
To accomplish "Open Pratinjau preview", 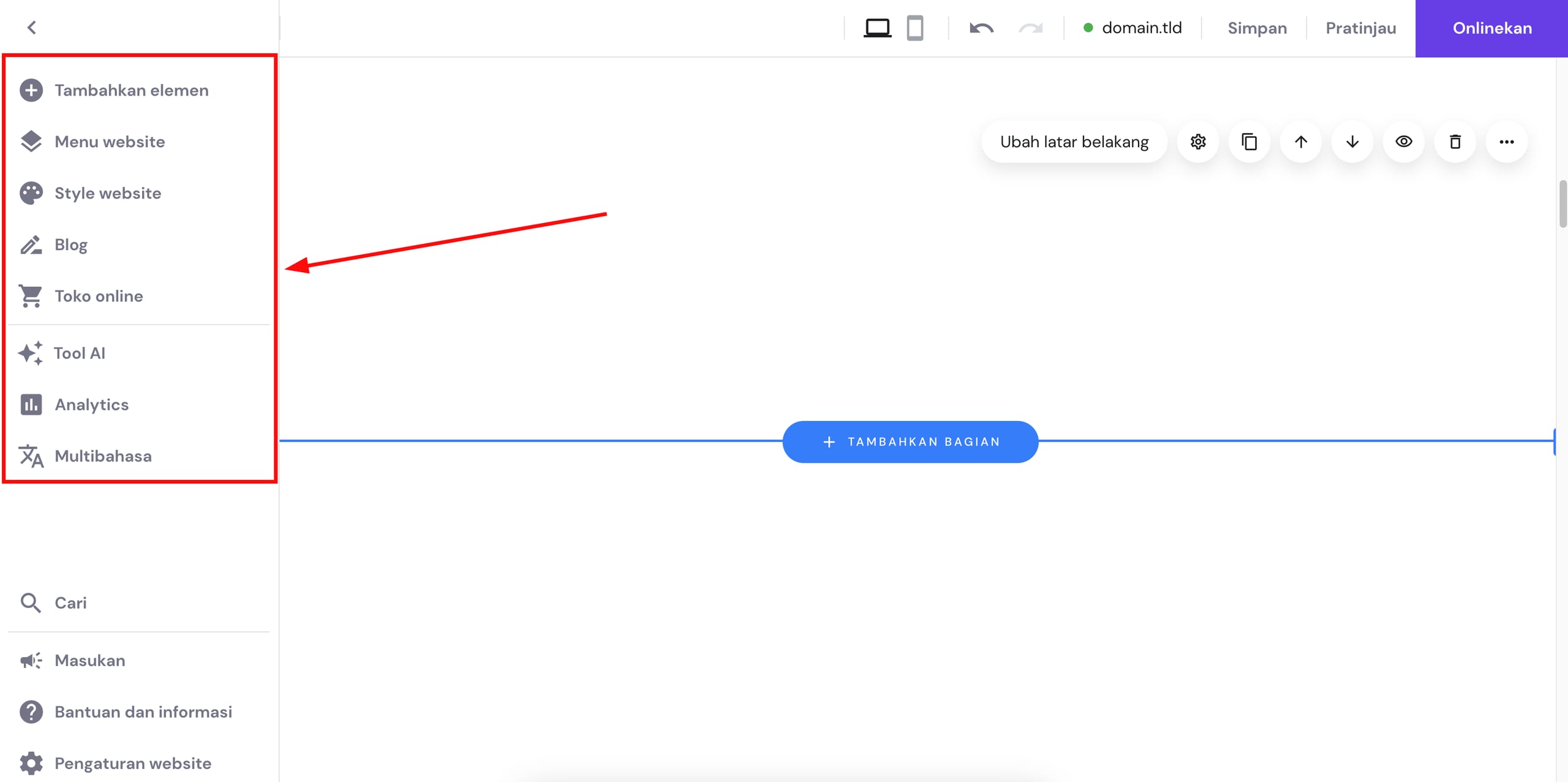I will click(x=1360, y=28).
